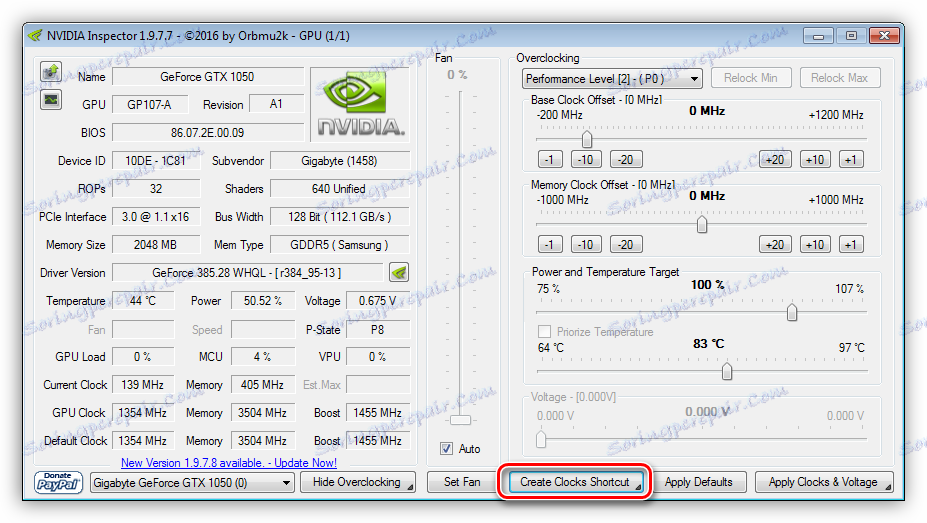Image resolution: width=927 pixels, height=523 pixels.
Task: Click the Relock Max button
Action: point(840,78)
